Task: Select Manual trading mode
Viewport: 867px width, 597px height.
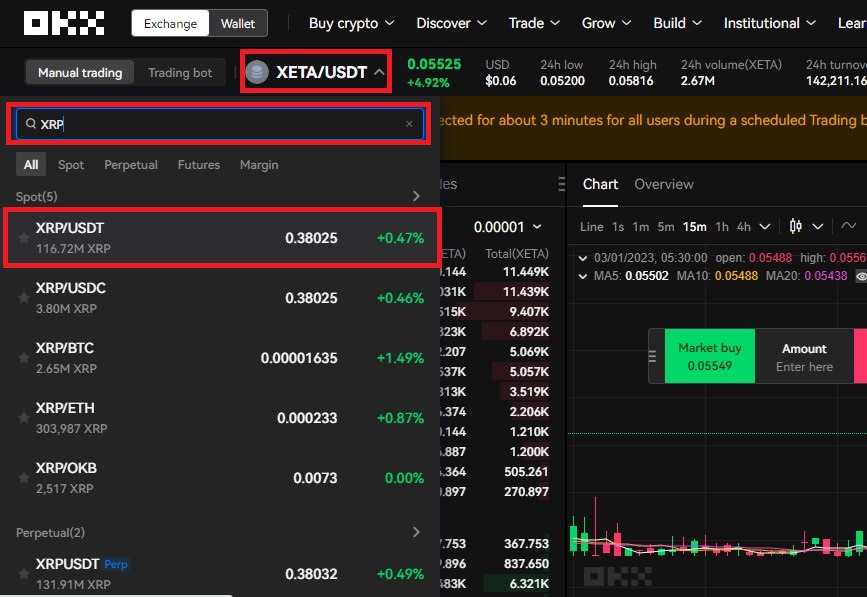Action: [80, 72]
